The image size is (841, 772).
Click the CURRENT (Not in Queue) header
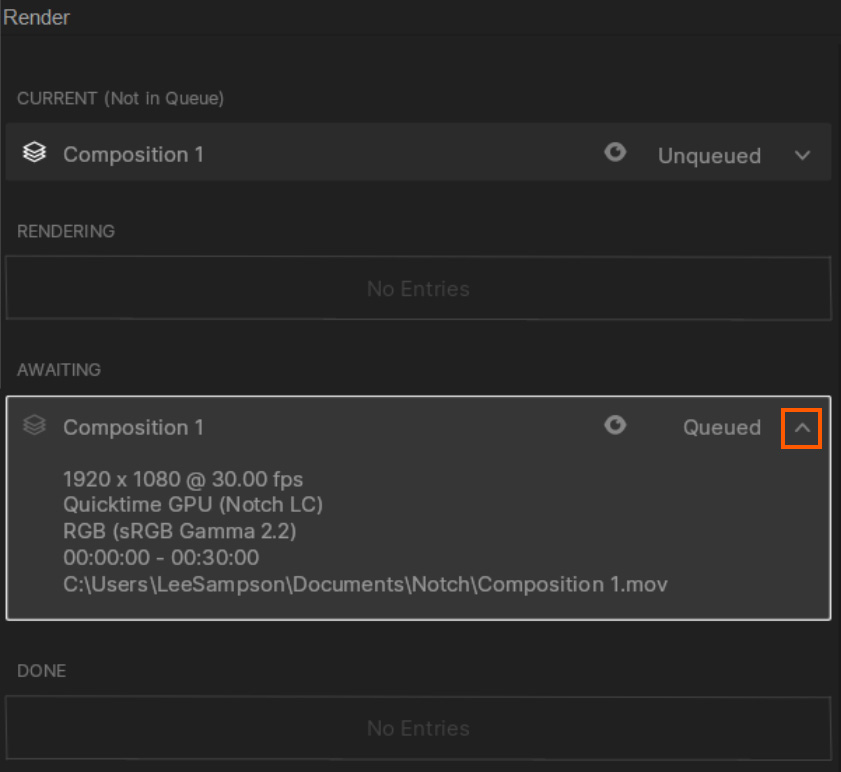tap(120, 99)
